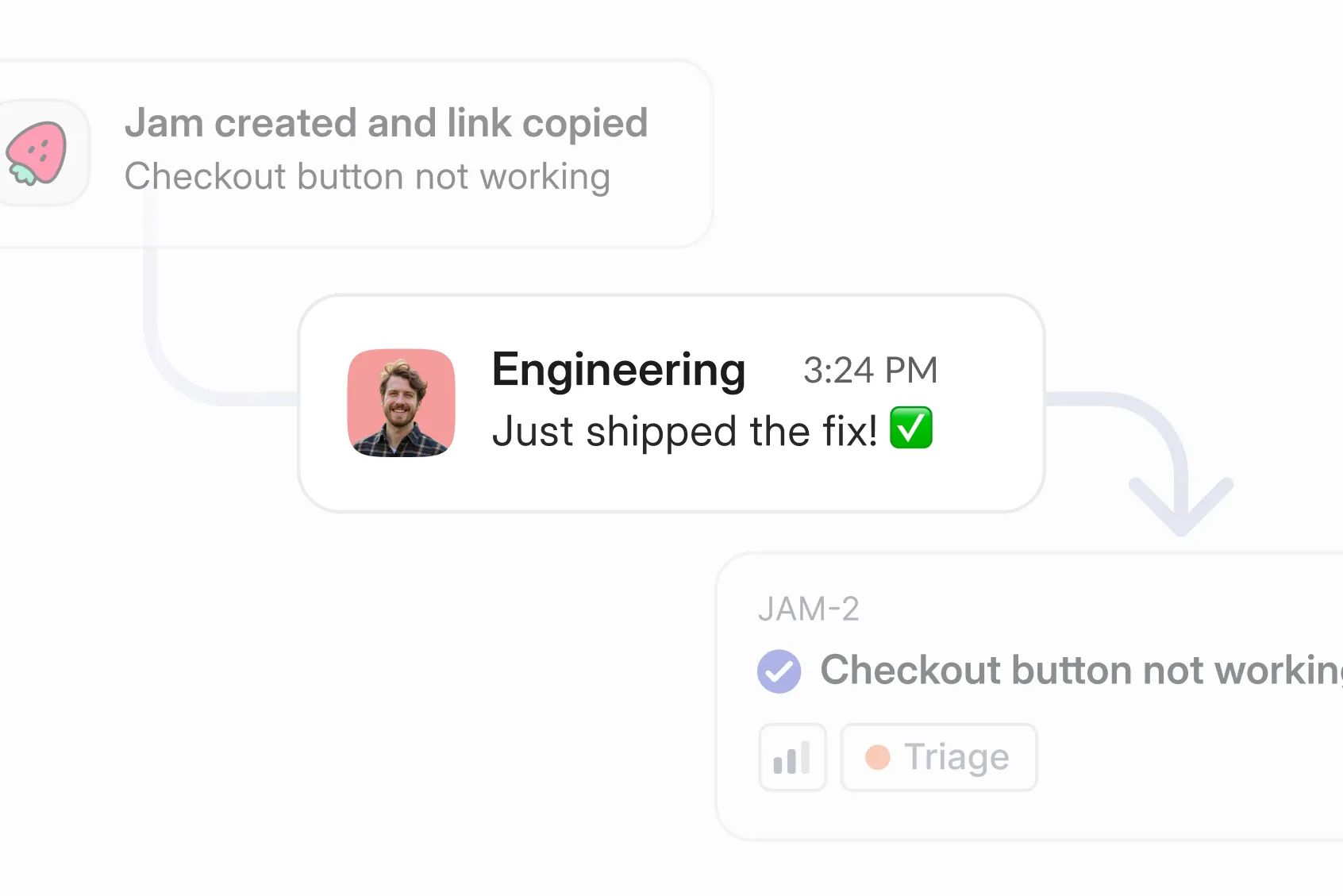
Task: Toggle the purple checkmark status circle
Action: [779, 671]
